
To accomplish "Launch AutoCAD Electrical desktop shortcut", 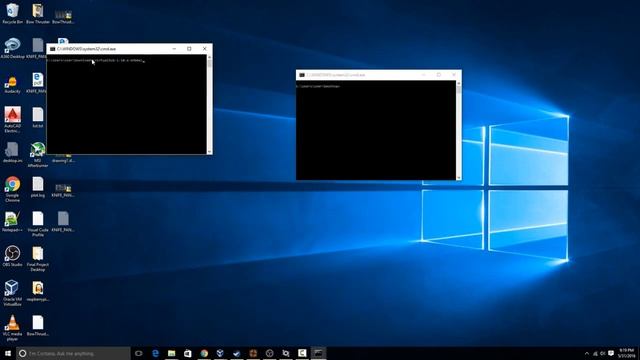I will click(x=12, y=120).
